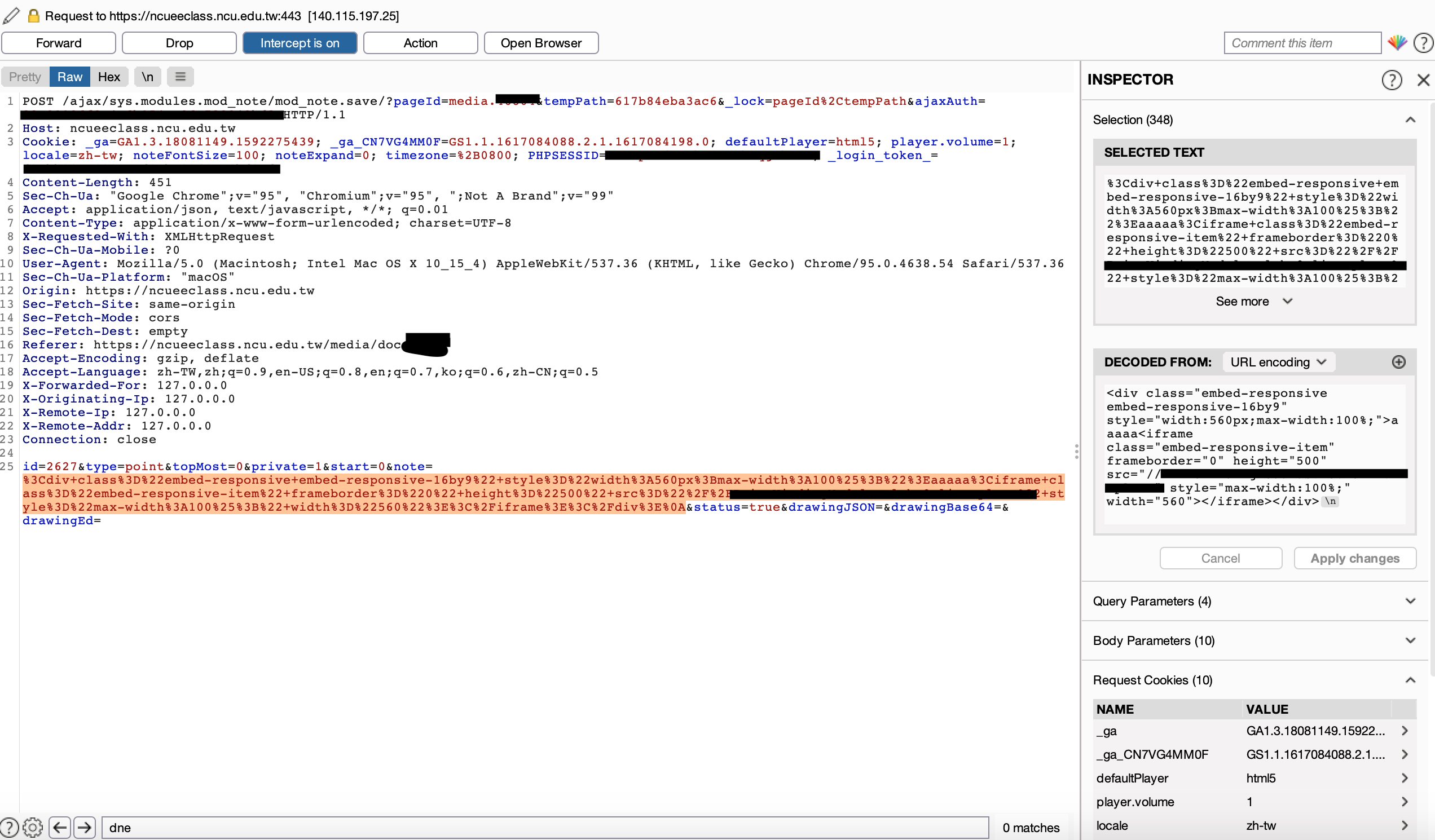
Task: Click the add decoder plus icon
Action: (x=1398, y=362)
